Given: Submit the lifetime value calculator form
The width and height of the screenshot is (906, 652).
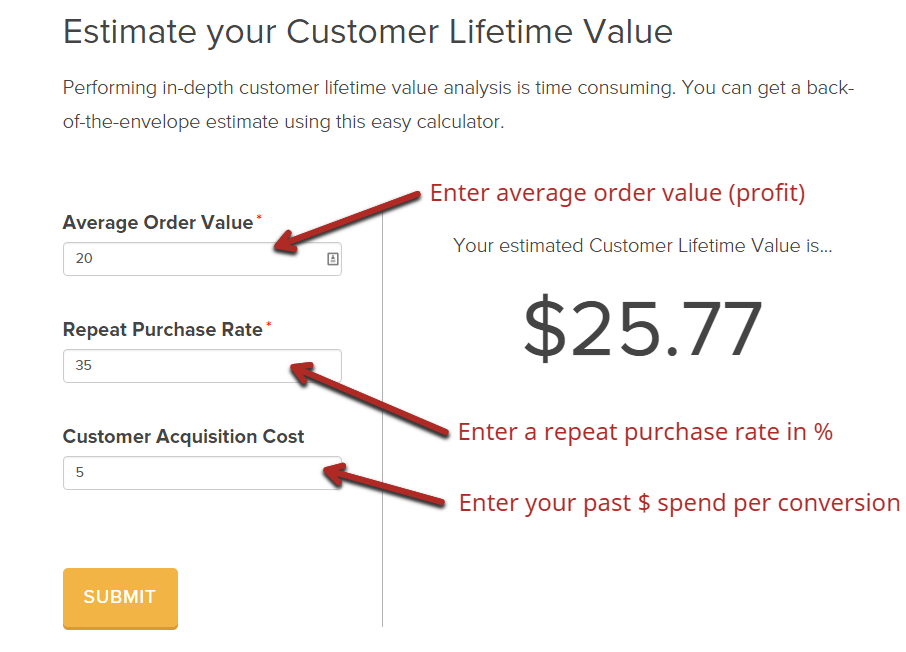Looking at the screenshot, I should pos(120,598).
